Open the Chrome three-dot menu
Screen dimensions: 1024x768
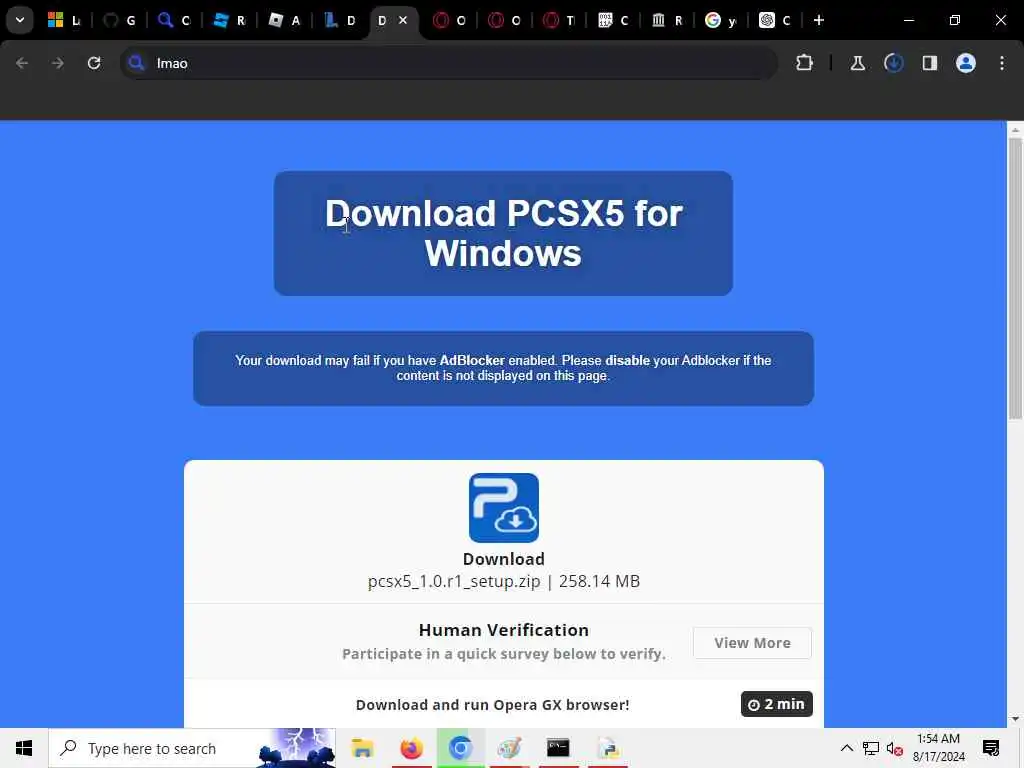pos(1002,63)
